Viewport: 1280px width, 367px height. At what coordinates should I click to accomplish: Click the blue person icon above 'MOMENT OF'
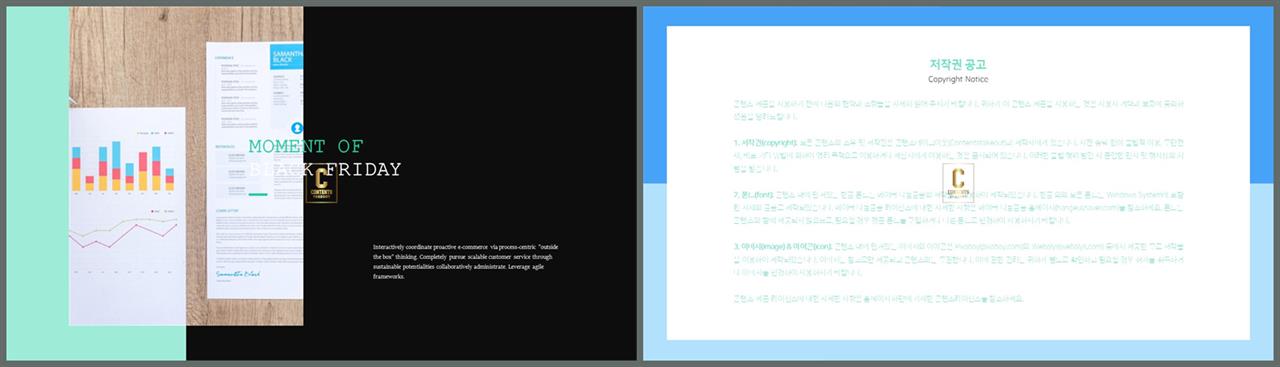pyautogui.click(x=298, y=128)
